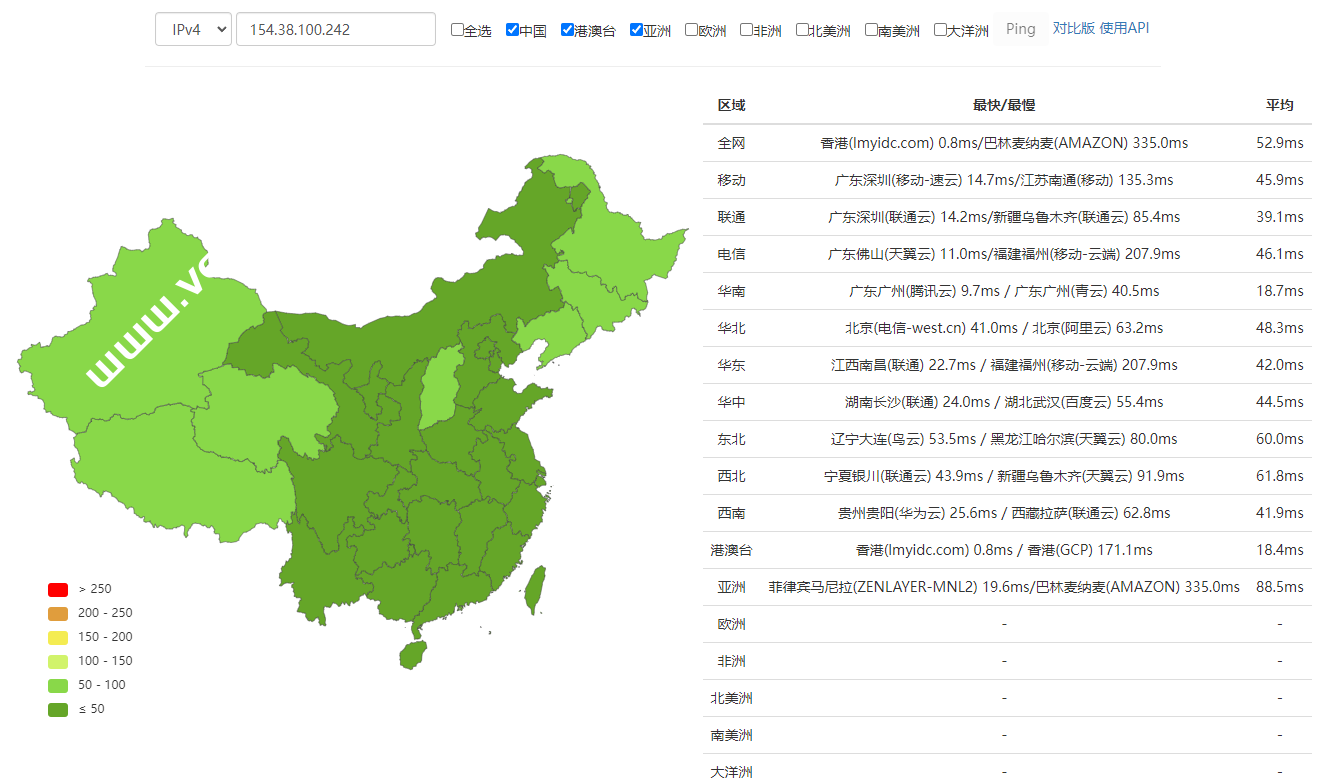The image size is (1340, 784).
Task: Select the 南美洲 checkbox
Action: click(871, 30)
